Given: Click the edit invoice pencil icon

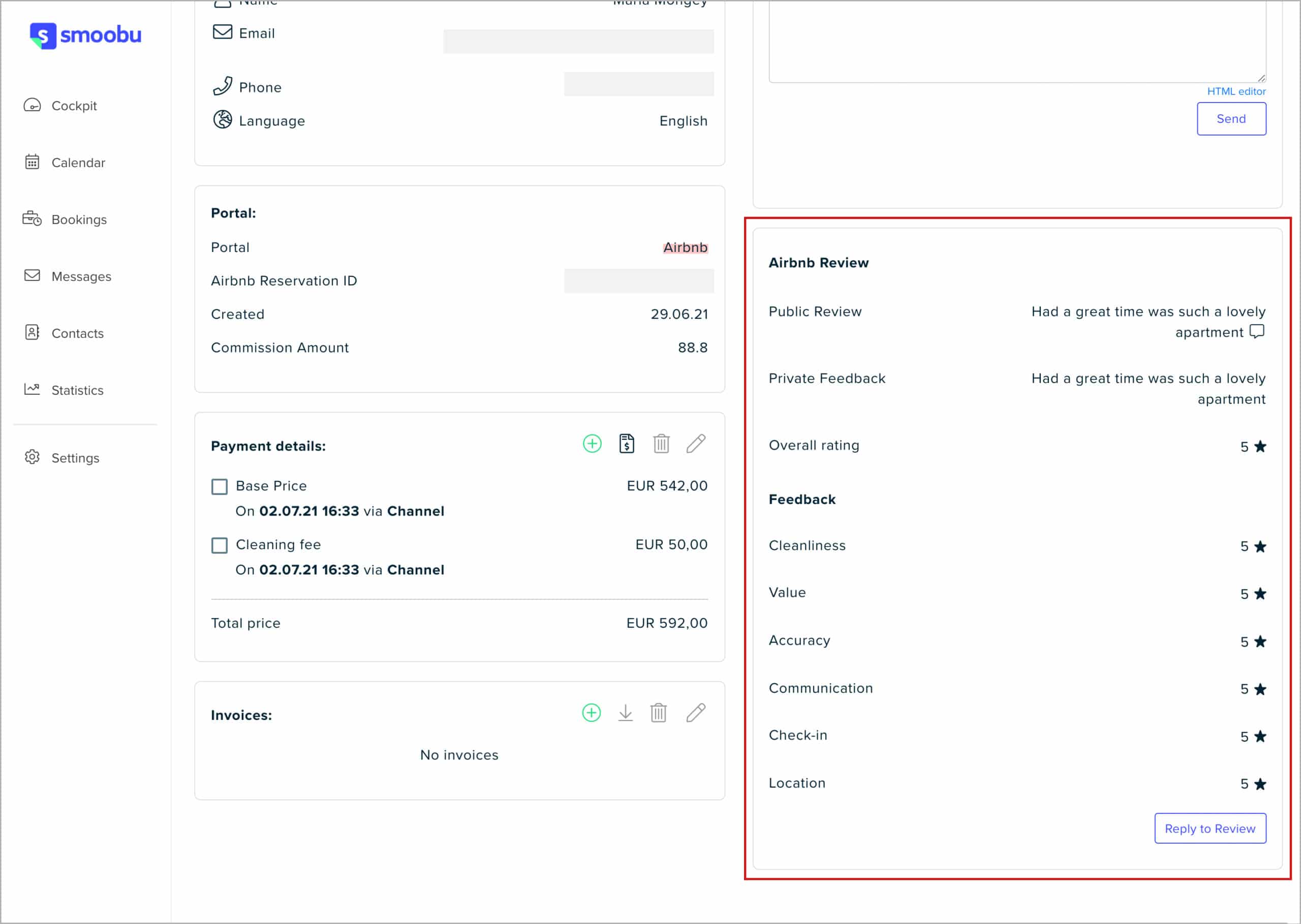Looking at the screenshot, I should [x=697, y=713].
